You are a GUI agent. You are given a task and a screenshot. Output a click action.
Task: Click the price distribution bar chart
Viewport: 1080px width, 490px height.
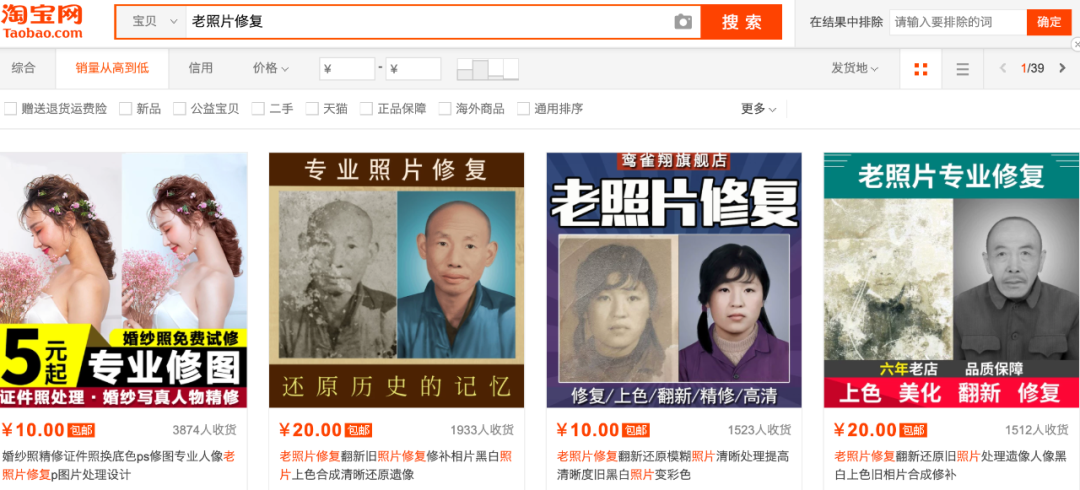(488, 69)
